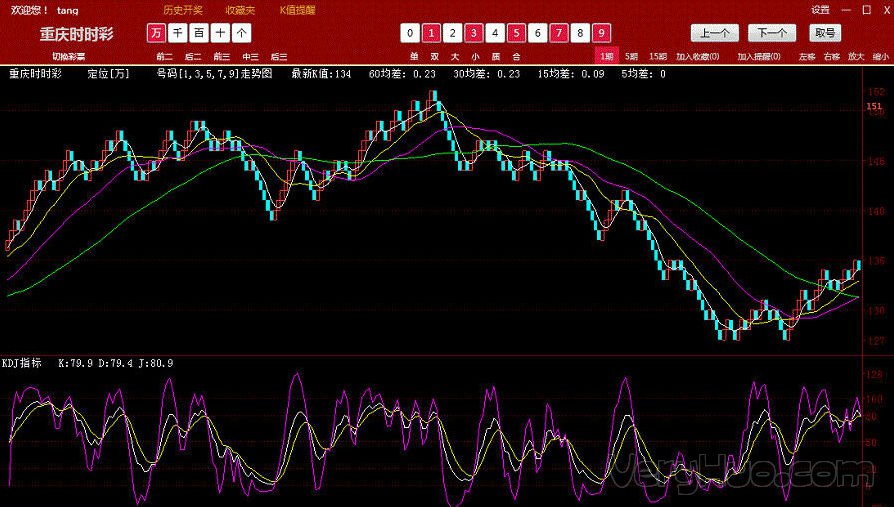Select the 单 odd-number filter
The width and height of the screenshot is (894, 507).
coord(414,57)
